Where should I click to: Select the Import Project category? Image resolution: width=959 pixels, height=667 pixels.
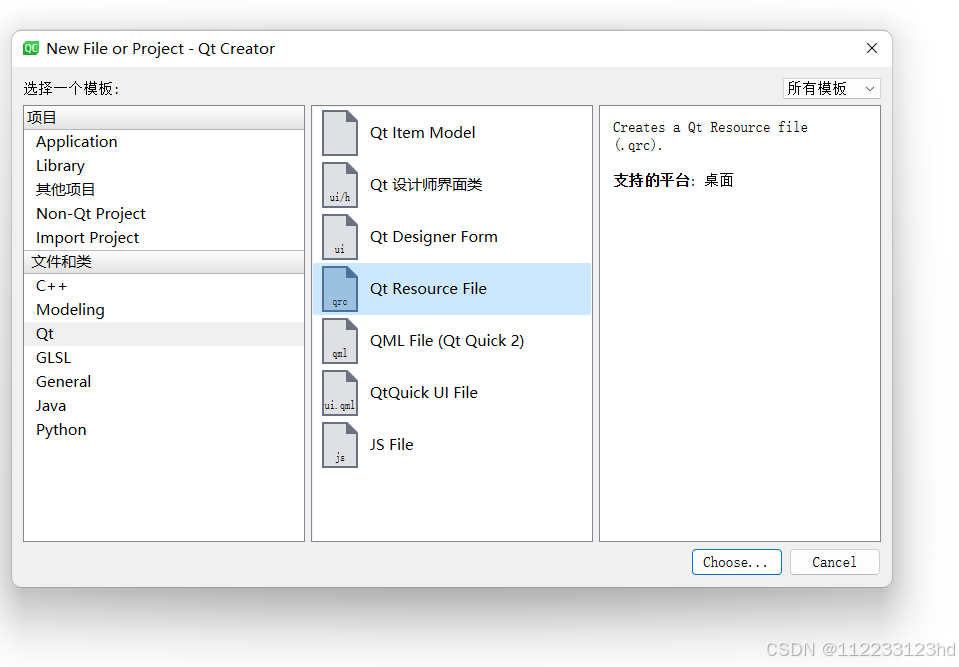click(163, 237)
